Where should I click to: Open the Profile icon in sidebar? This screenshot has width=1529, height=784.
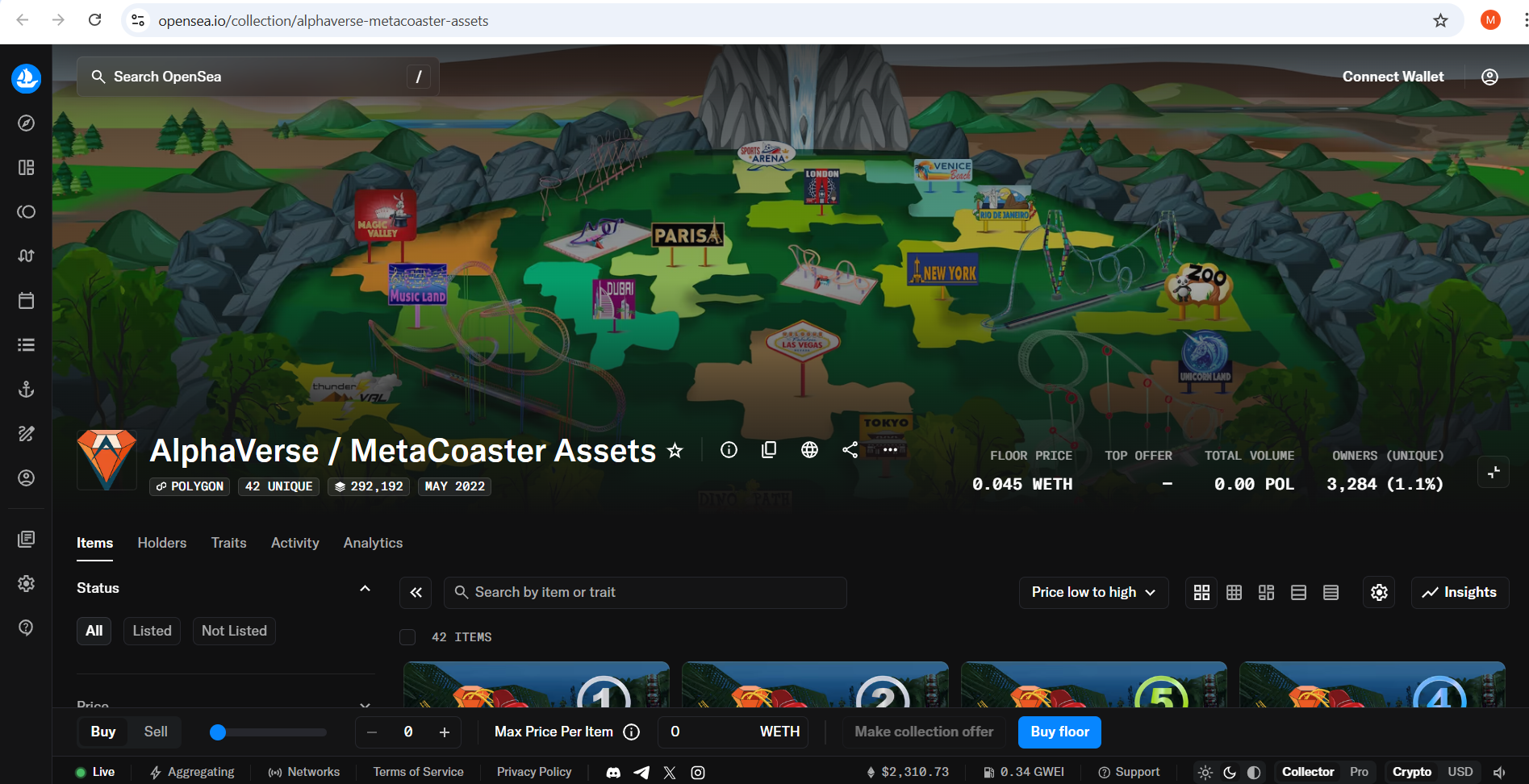[x=26, y=477]
